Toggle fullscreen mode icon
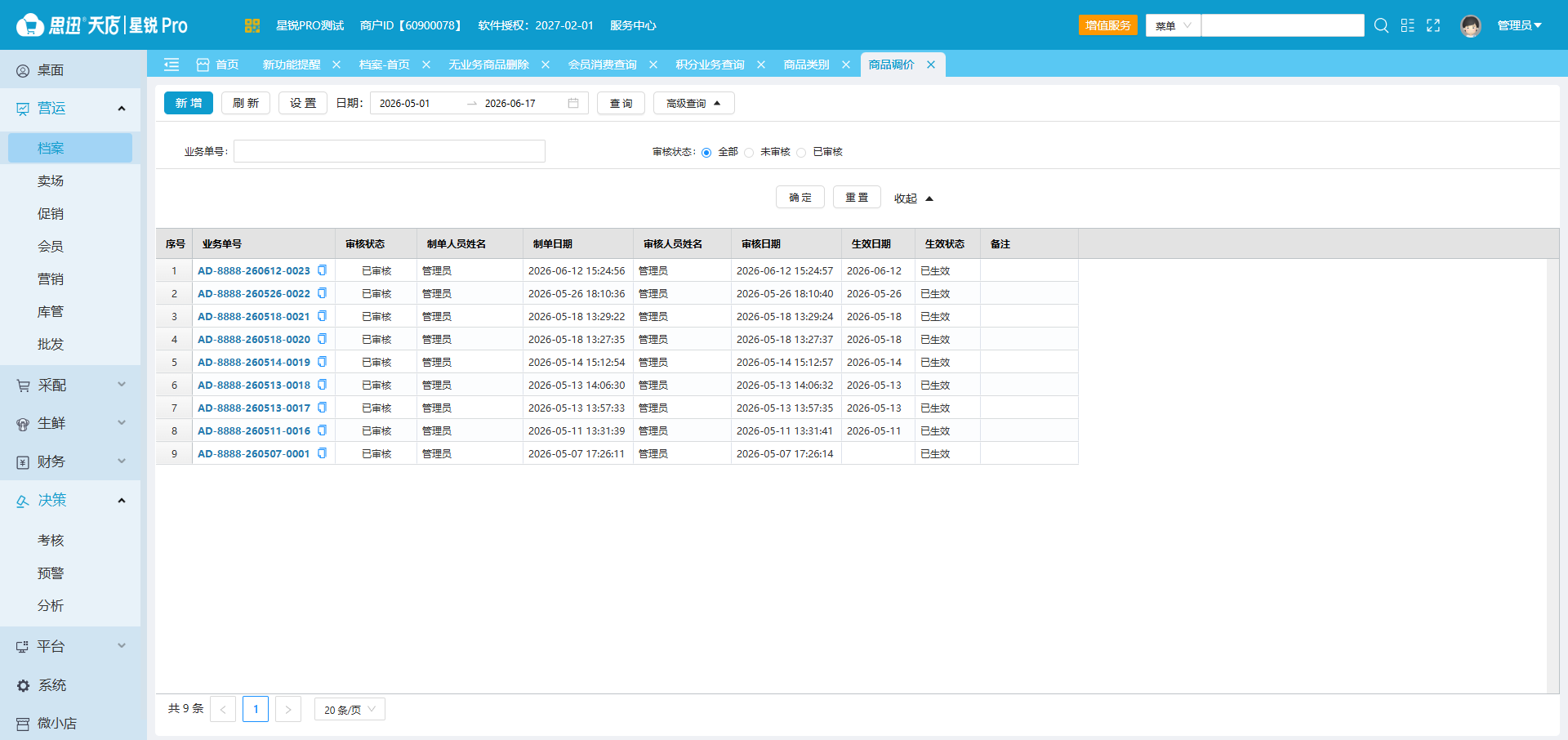The image size is (1568, 740). [x=1433, y=25]
